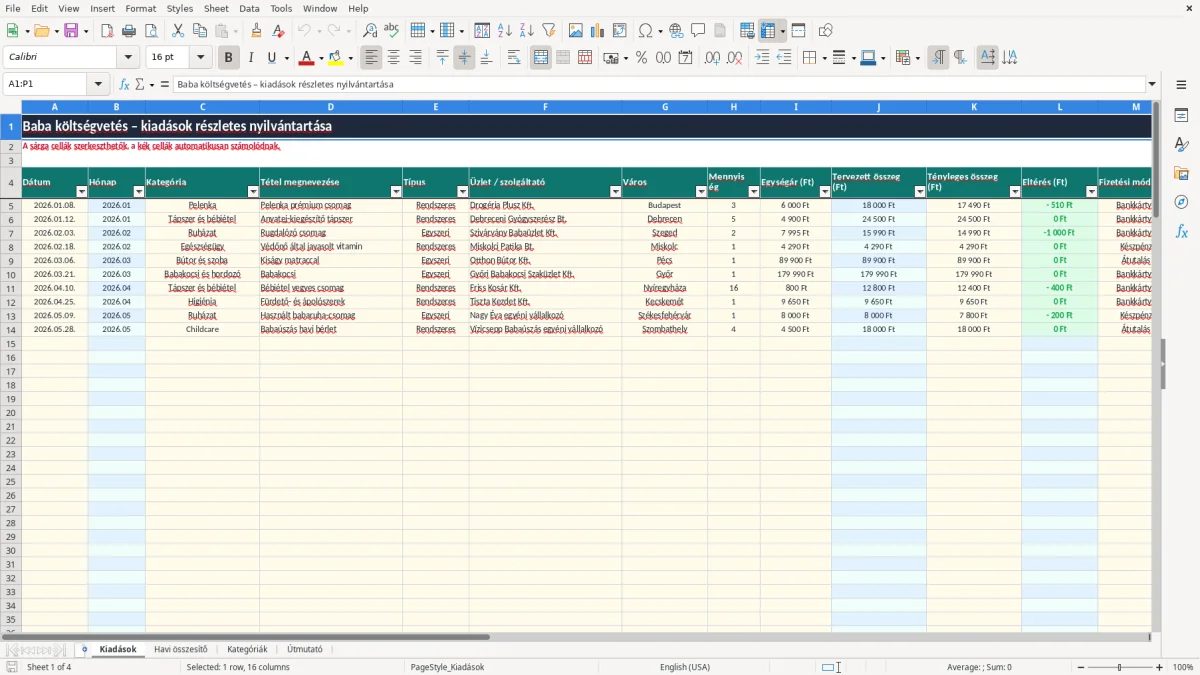
Task: Print the spreadsheet via printer icon
Action: coord(129,31)
